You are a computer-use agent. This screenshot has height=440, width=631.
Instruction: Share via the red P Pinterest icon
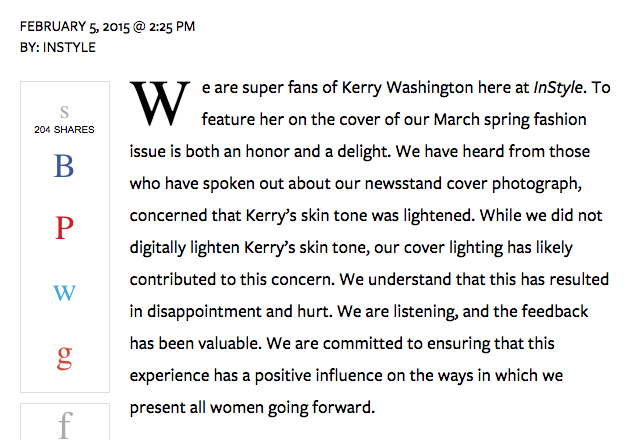(64, 228)
